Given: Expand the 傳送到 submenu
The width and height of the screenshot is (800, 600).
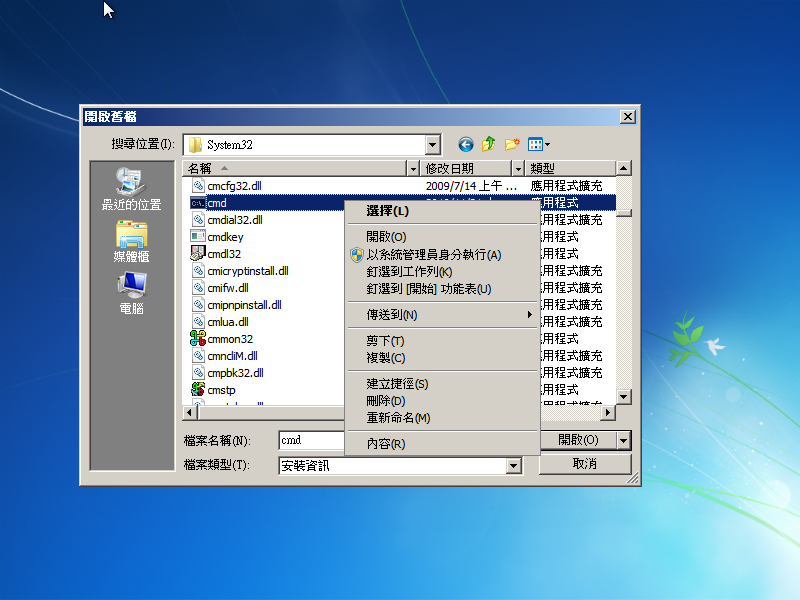Looking at the screenshot, I should [x=443, y=315].
